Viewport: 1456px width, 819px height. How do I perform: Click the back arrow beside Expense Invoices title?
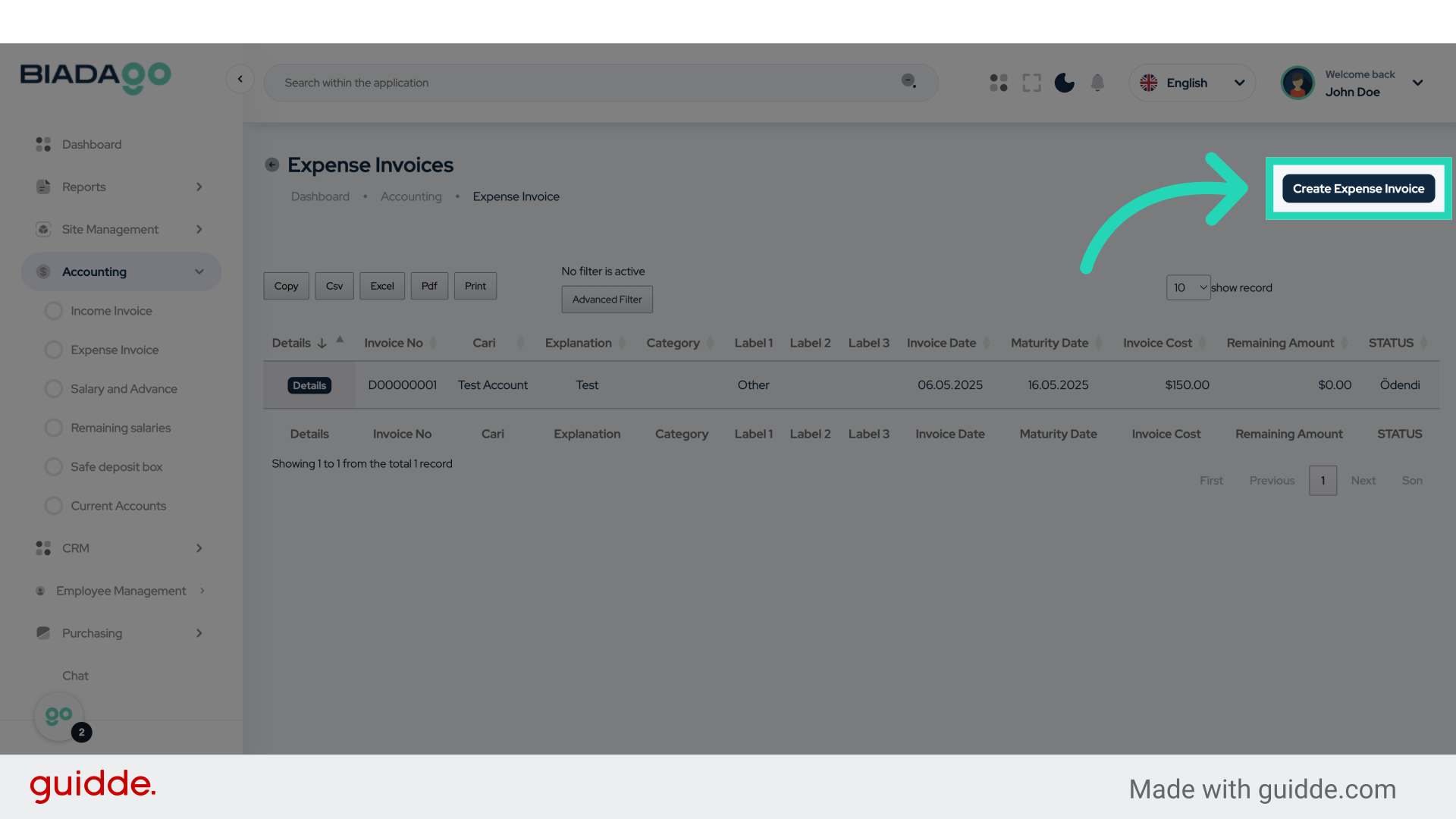coord(271,165)
